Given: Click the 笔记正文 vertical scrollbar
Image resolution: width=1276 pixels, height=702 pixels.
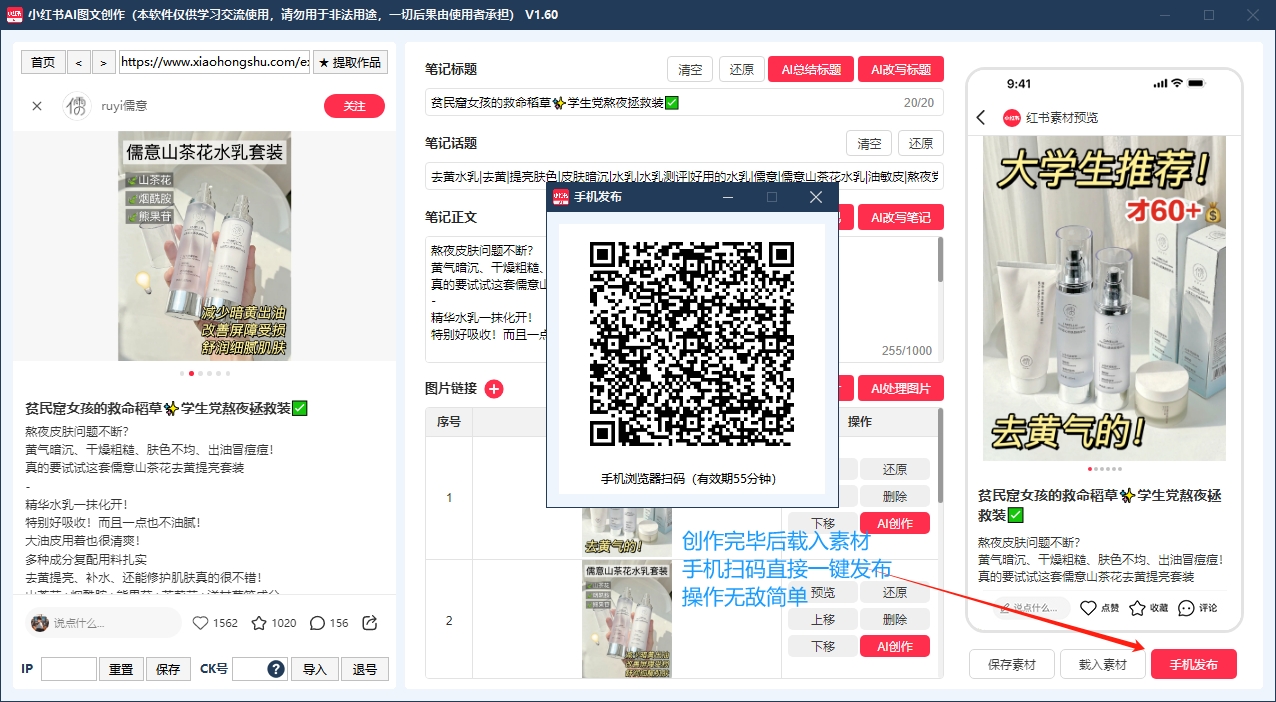Looking at the screenshot, I should point(940,261).
